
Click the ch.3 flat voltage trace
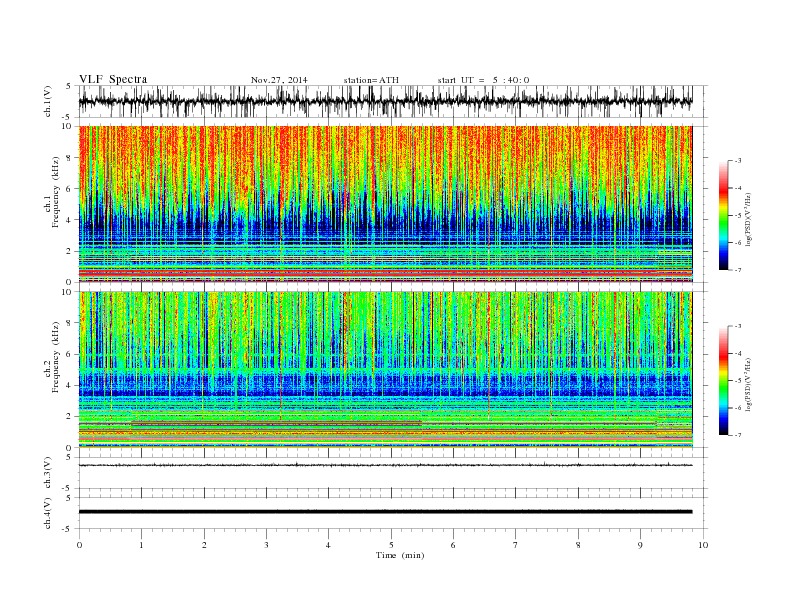click(x=385, y=465)
